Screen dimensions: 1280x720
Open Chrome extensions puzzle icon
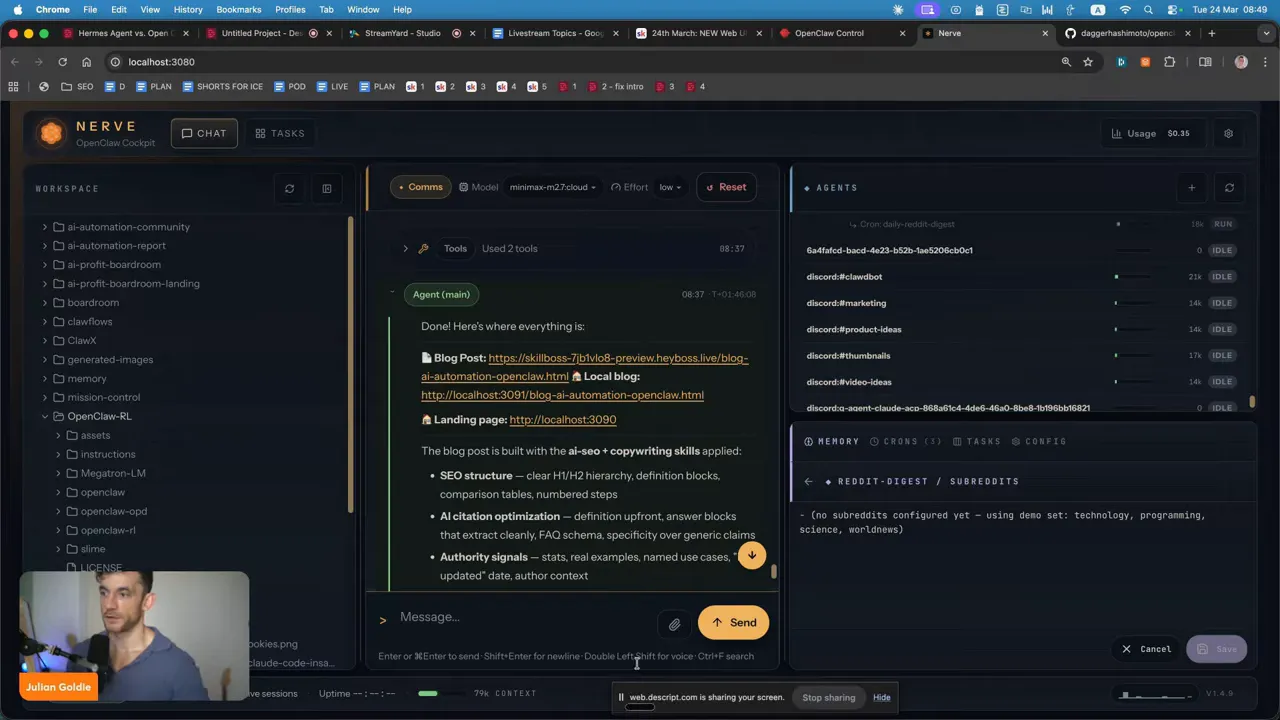1169,62
